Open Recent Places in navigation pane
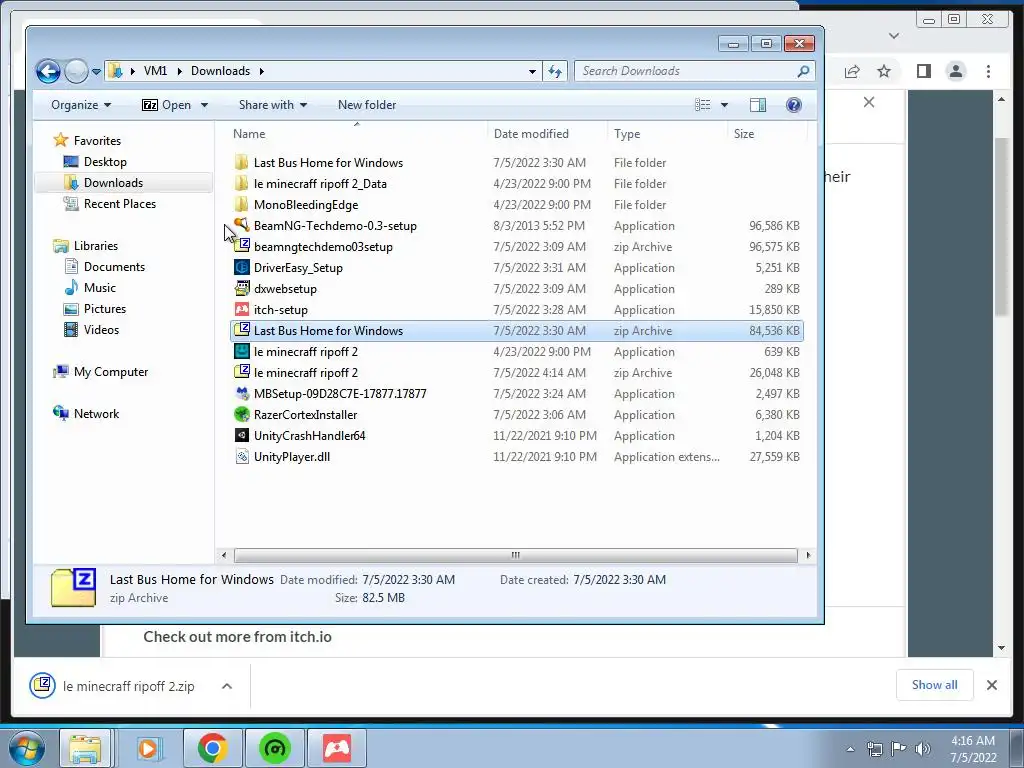The image size is (1024, 768). click(x=120, y=204)
